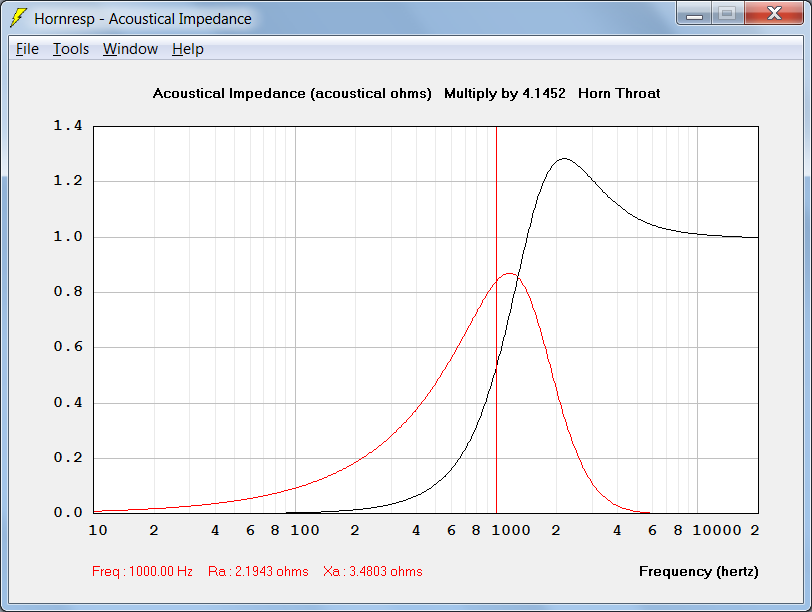The height and width of the screenshot is (612, 812).
Task: Click the peak of the black resistance curve
Action: click(x=563, y=159)
